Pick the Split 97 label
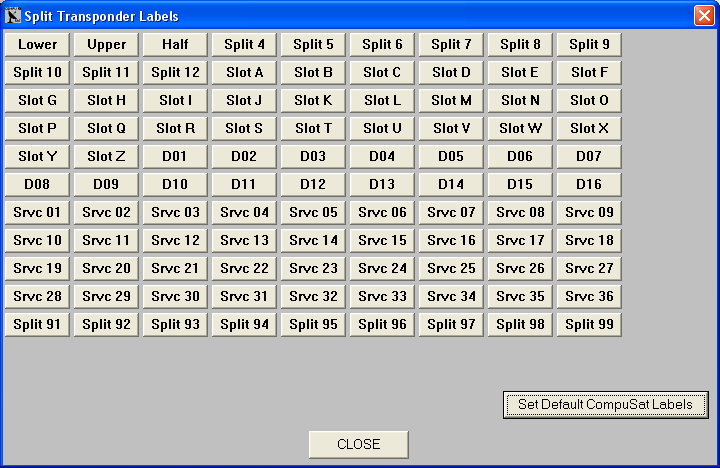 [451, 325]
